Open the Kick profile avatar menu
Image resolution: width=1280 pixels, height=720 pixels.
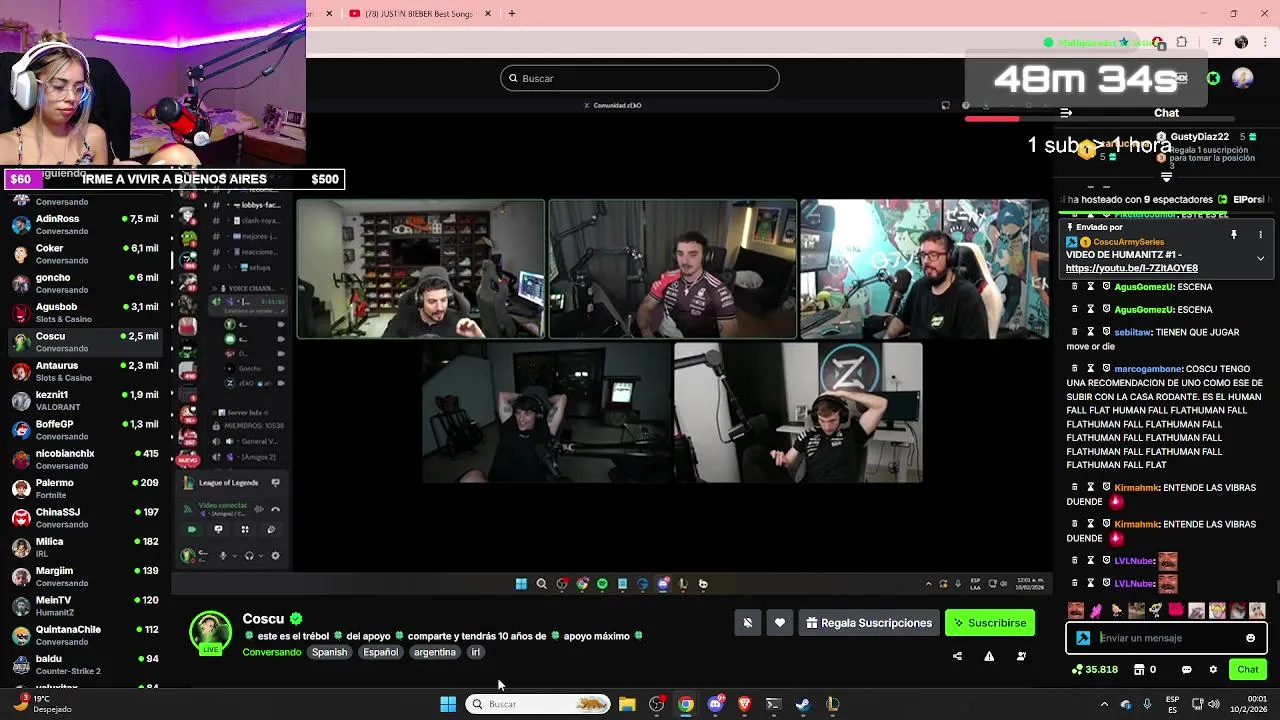click(x=1242, y=78)
